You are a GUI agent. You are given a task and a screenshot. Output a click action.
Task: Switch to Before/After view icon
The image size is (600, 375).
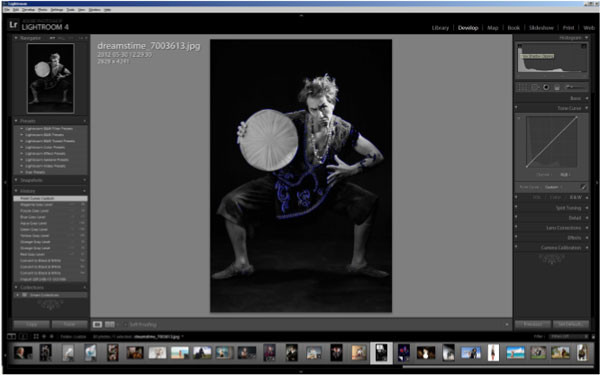click(110, 324)
